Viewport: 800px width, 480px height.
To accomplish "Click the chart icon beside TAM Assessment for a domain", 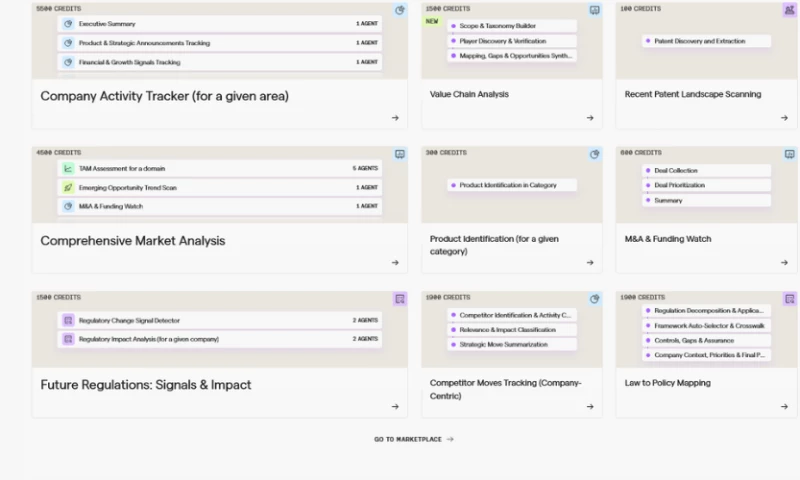I will click(68, 168).
